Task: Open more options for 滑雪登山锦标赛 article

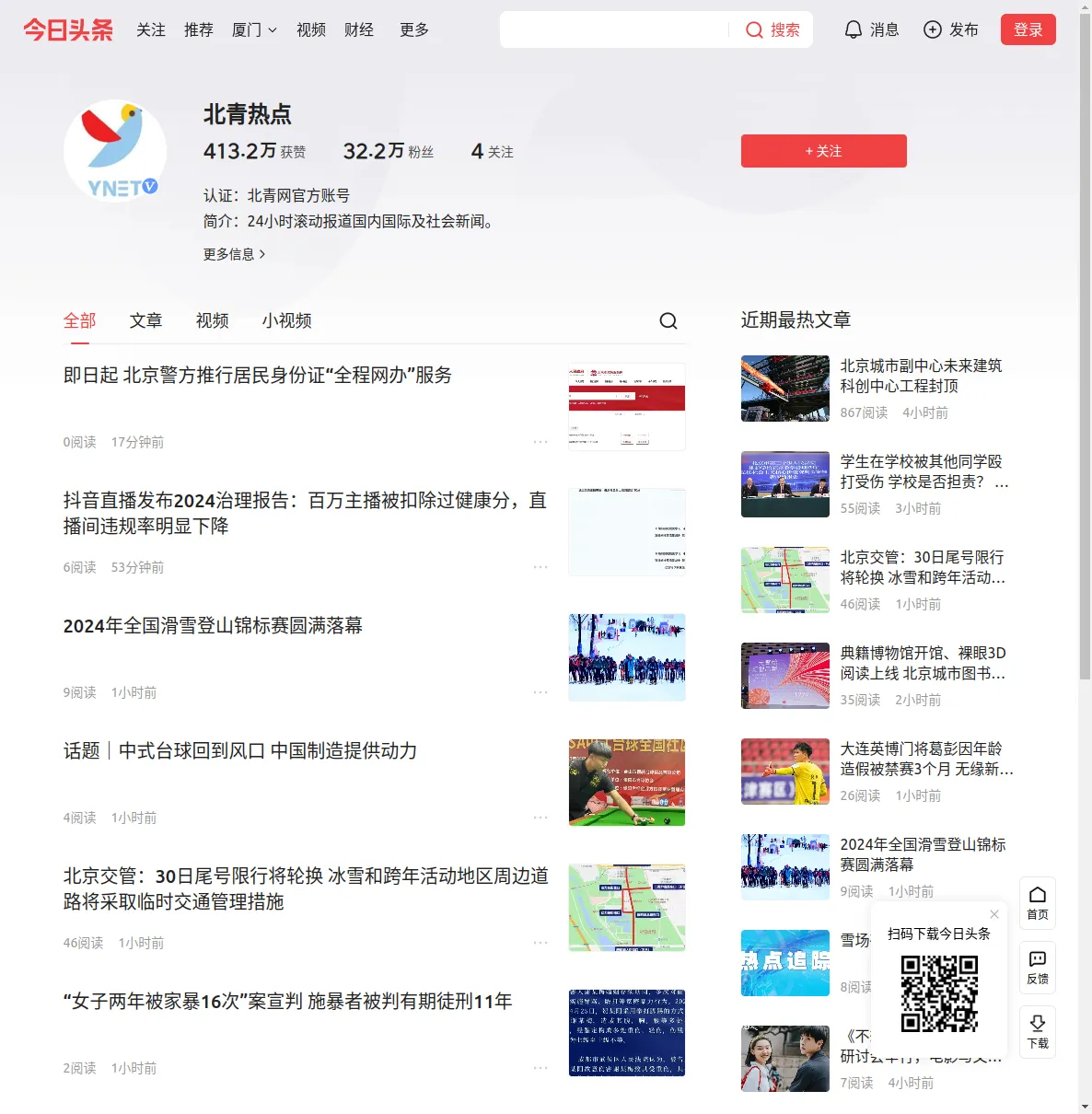Action: tap(540, 692)
